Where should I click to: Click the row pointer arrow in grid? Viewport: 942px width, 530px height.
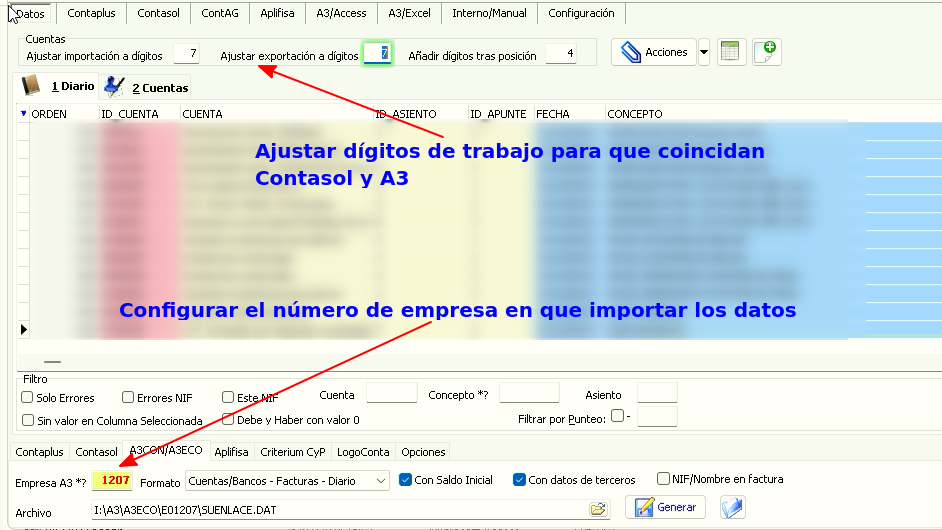point(23,329)
